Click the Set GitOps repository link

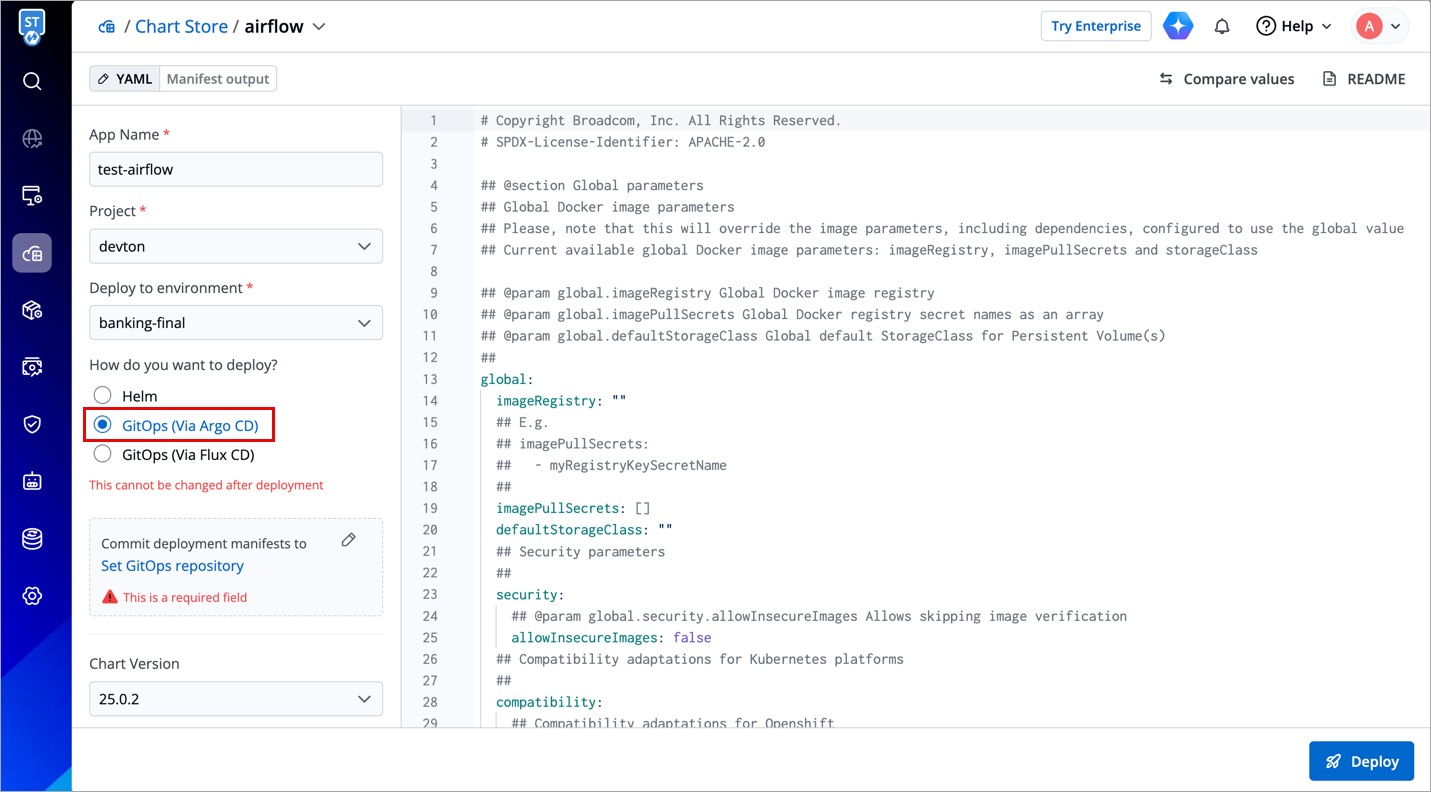[172, 566]
